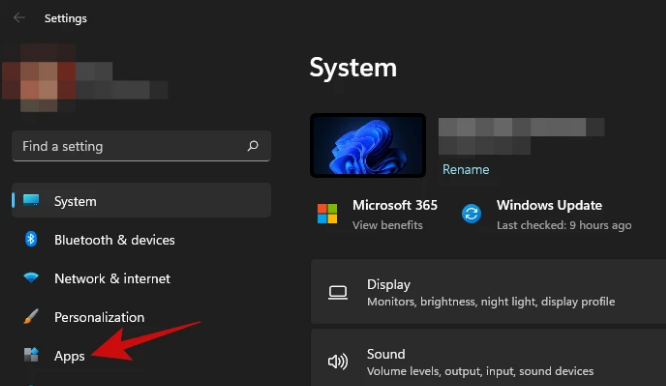Click the Wi-Fi icon for Network & internet
This screenshot has height=386, width=666.
[x=31, y=278]
